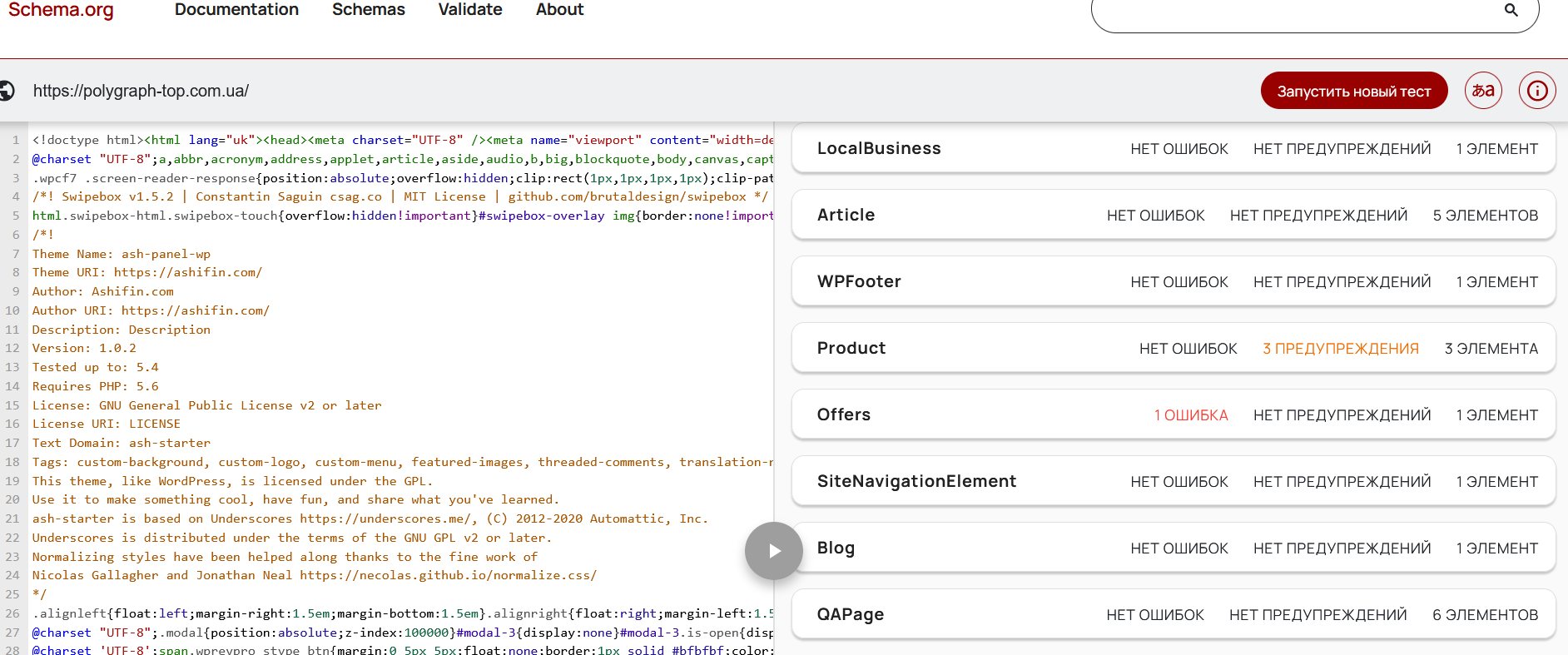Expand the QAPage result row
The image size is (1568, 655).
[x=1174, y=614]
